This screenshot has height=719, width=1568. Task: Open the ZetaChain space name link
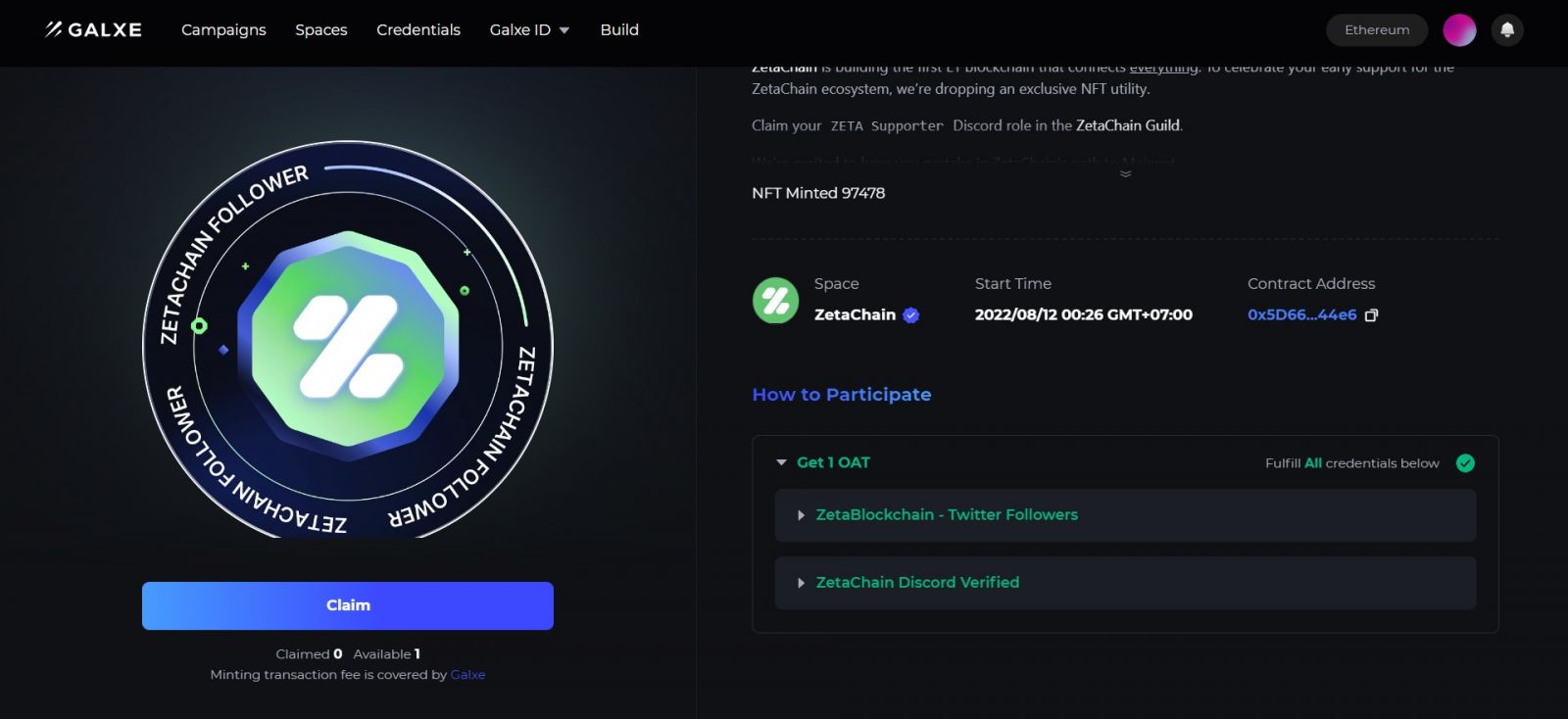[855, 315]
